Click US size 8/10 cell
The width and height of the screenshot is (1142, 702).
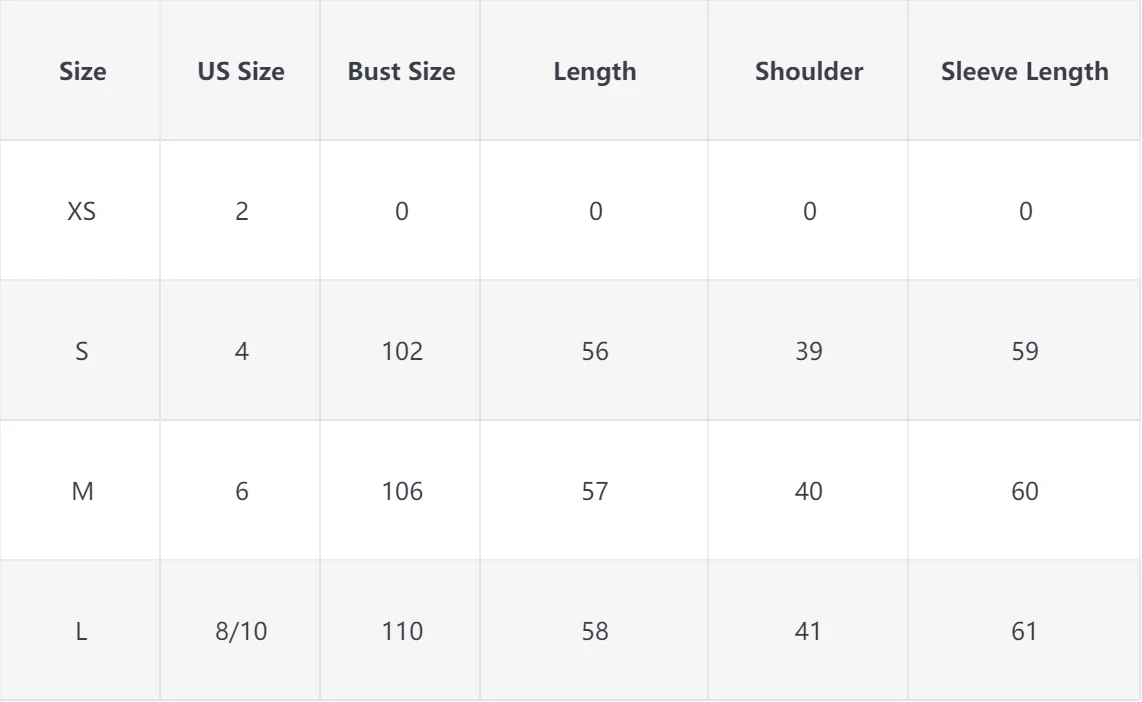click(x=240, y=630)
